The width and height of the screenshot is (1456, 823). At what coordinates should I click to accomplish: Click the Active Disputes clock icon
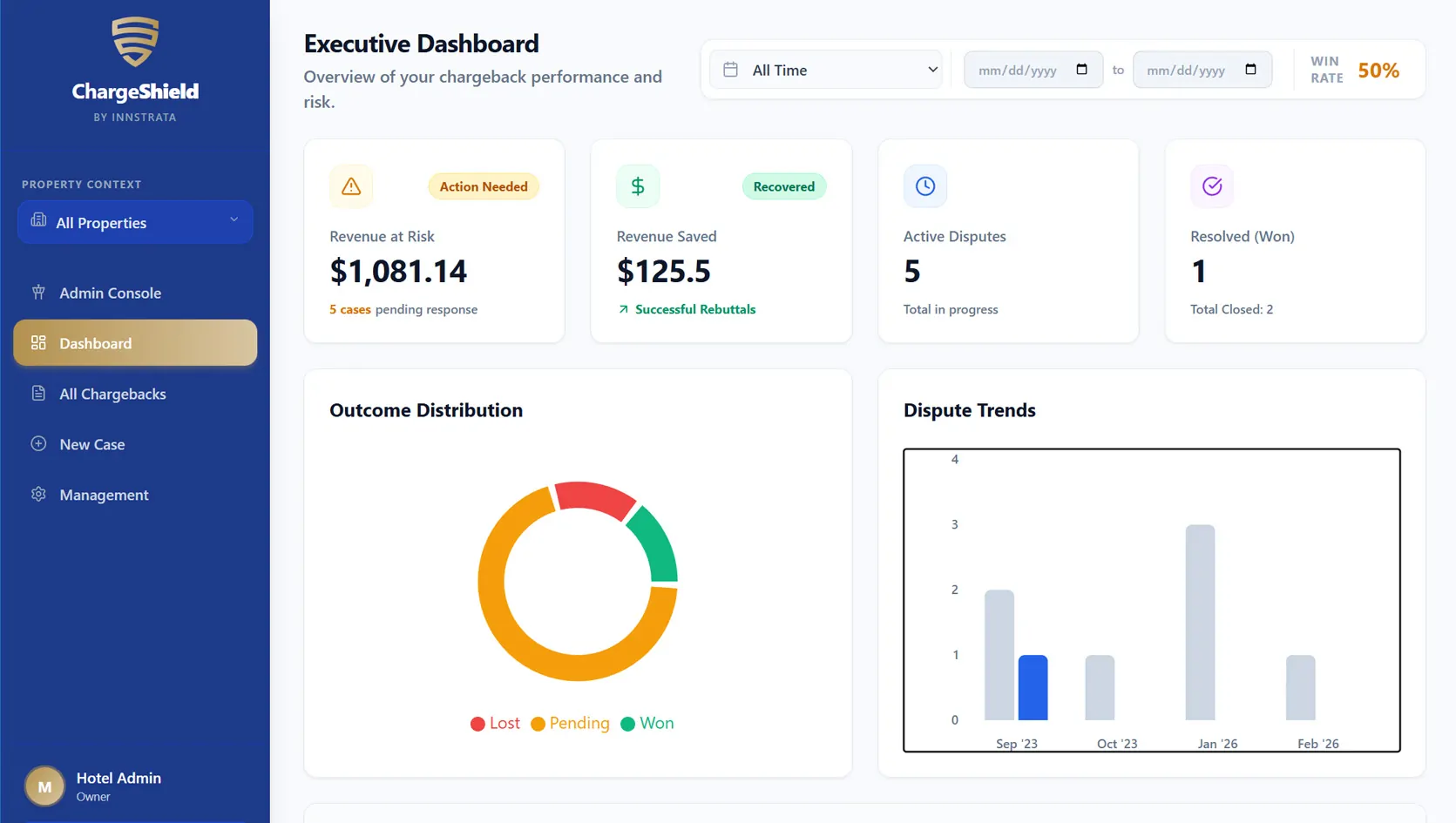coord(924,186)
